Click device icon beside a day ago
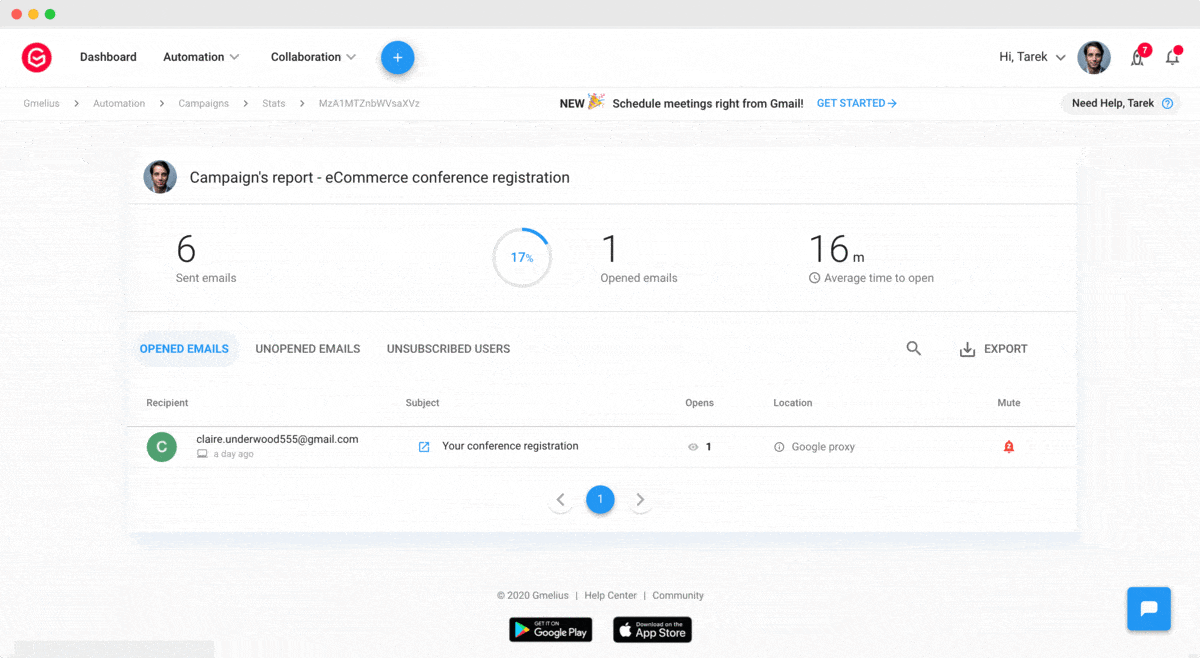Image resolution: width=1200 pixels, height=665 pixels. (202, 454)
